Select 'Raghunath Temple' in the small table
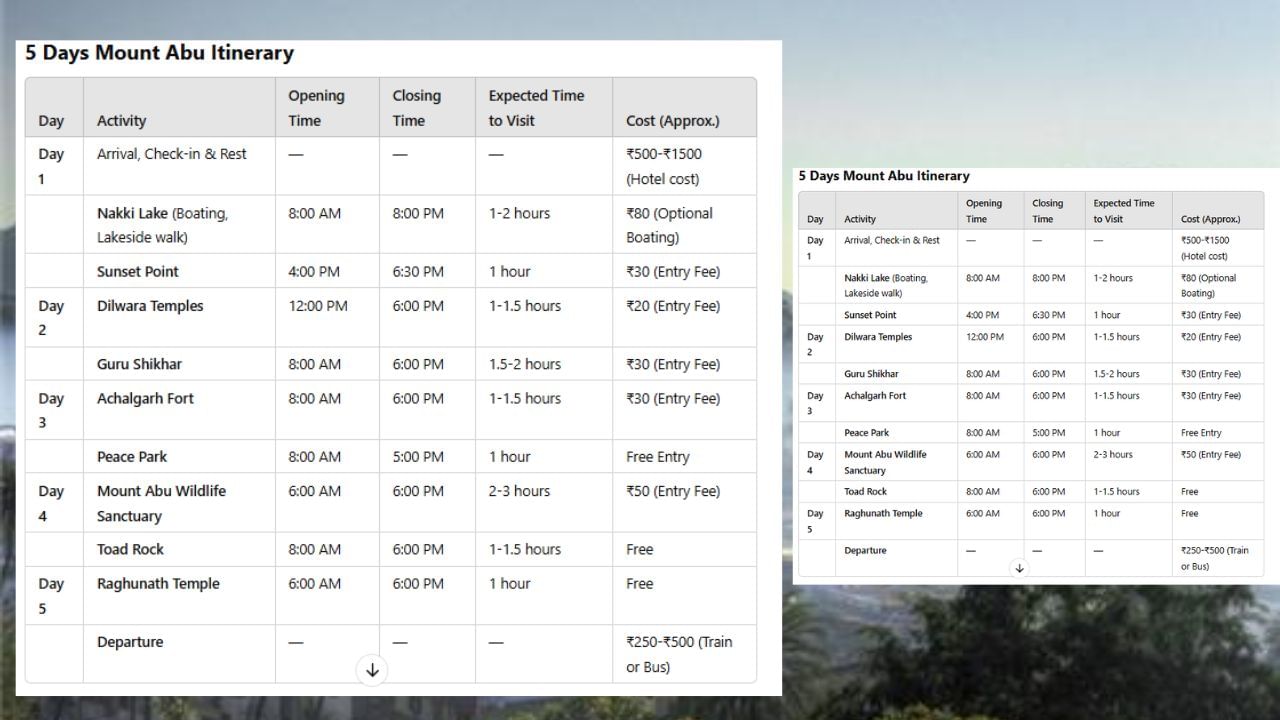Image resolution: width=1280 pixels, height=720 pixels. [x=883, y=514]
